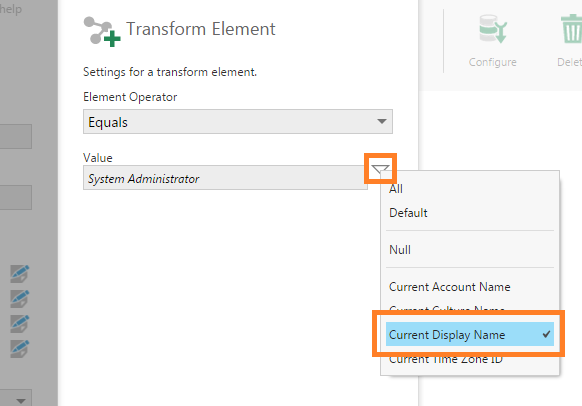Image resolution: width=582 pixels, height=406 pixels.
Task: Click the Configure label in toolbar
Action: pos(493,62)
